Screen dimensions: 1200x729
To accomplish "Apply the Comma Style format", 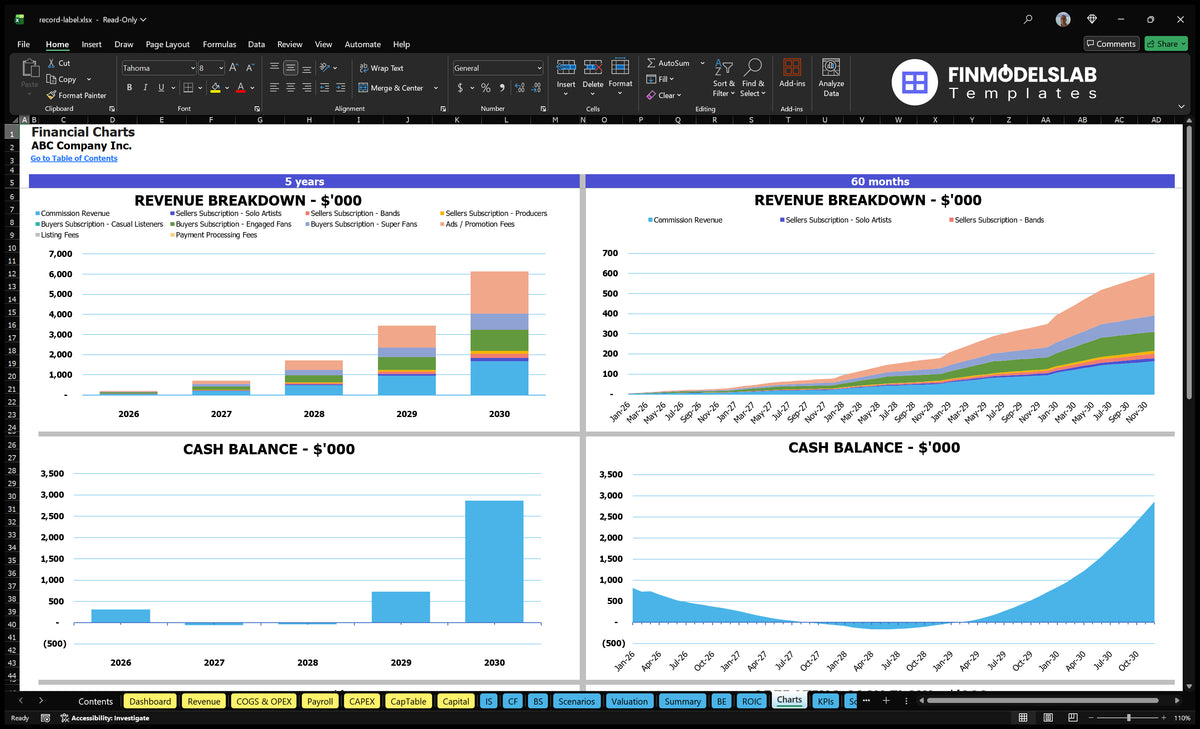I will (502, 88).
